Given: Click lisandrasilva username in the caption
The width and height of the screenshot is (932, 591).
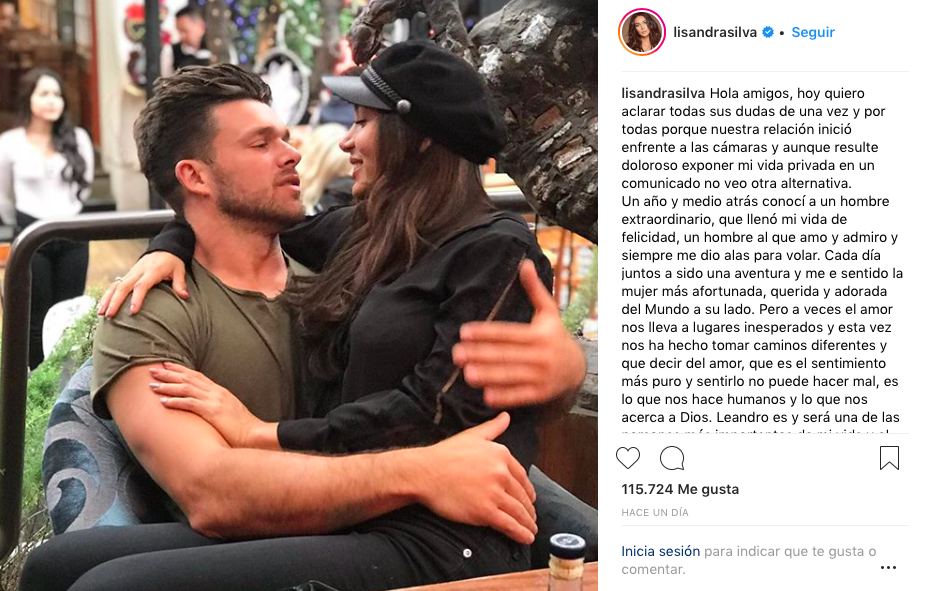Looking at the screenshot, I should point(663,93).
